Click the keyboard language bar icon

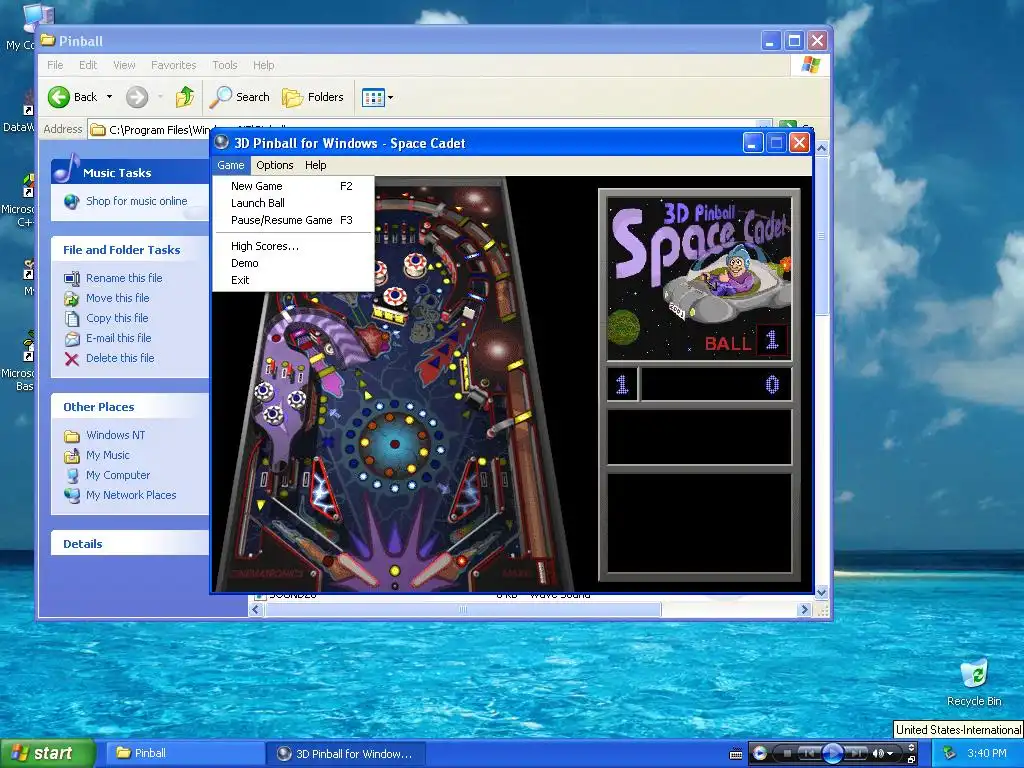tap(735, 754)
